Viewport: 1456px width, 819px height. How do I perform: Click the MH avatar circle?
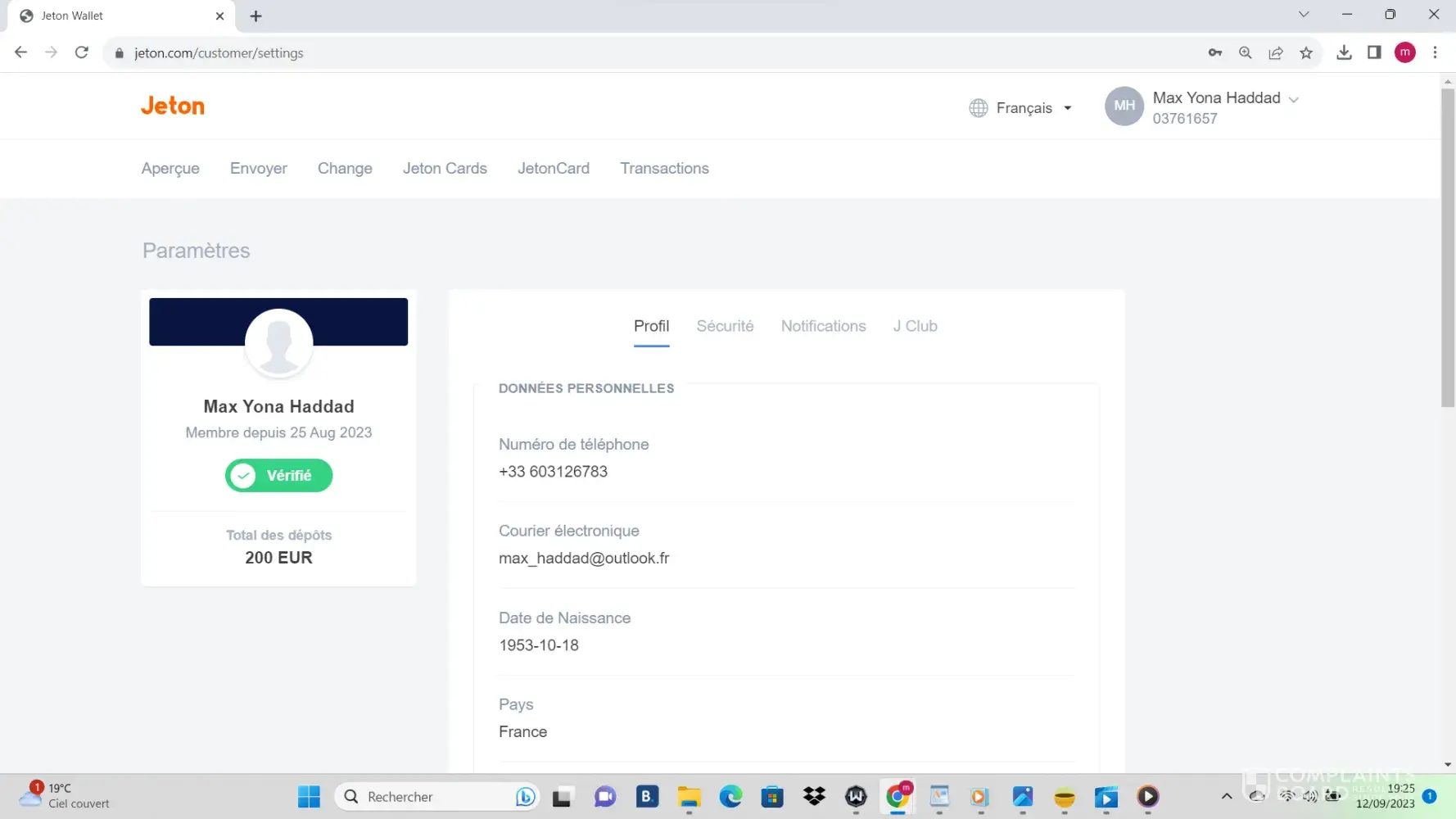(1124, 106)
